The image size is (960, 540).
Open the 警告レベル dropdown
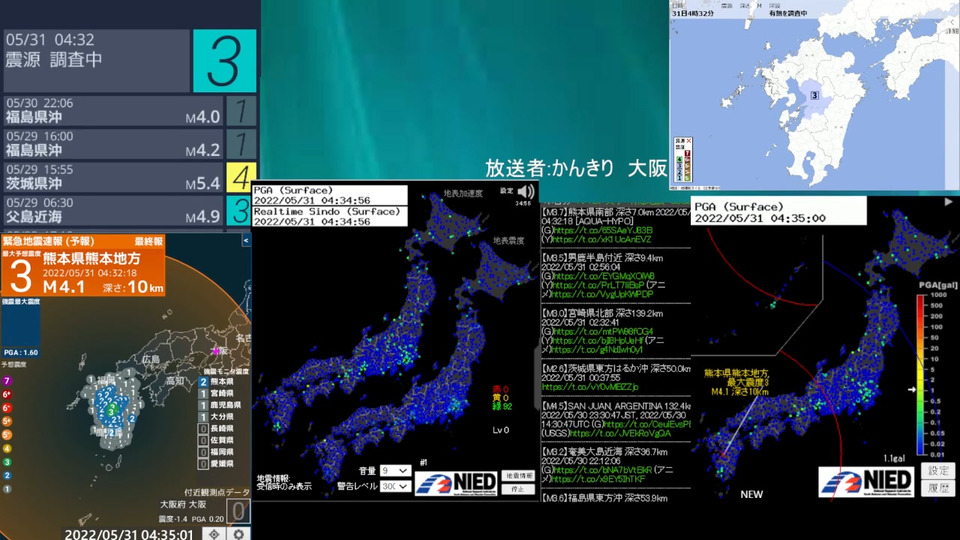pos(396,486)
